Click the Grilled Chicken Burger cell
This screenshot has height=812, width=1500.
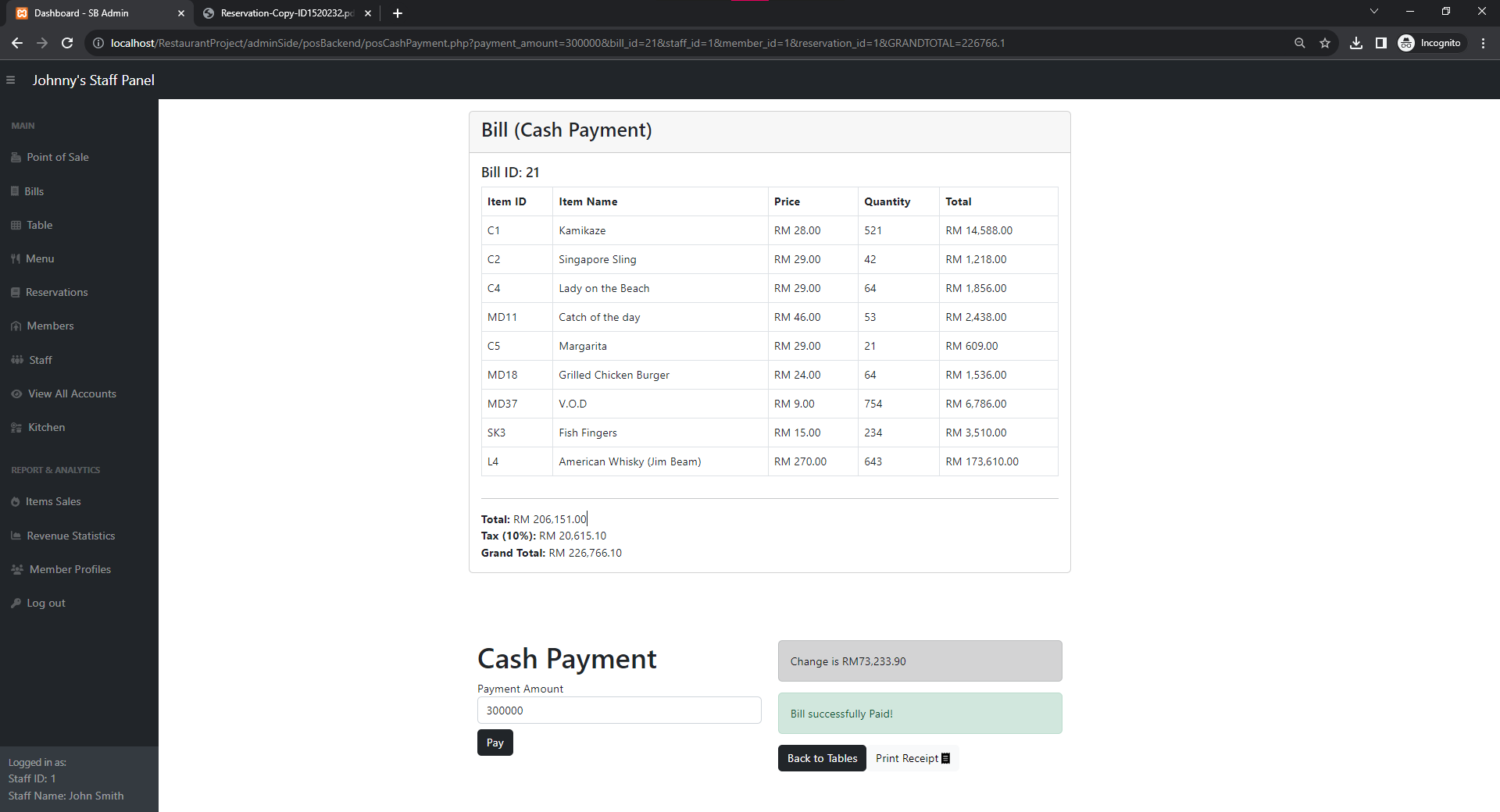coord(660,375)
